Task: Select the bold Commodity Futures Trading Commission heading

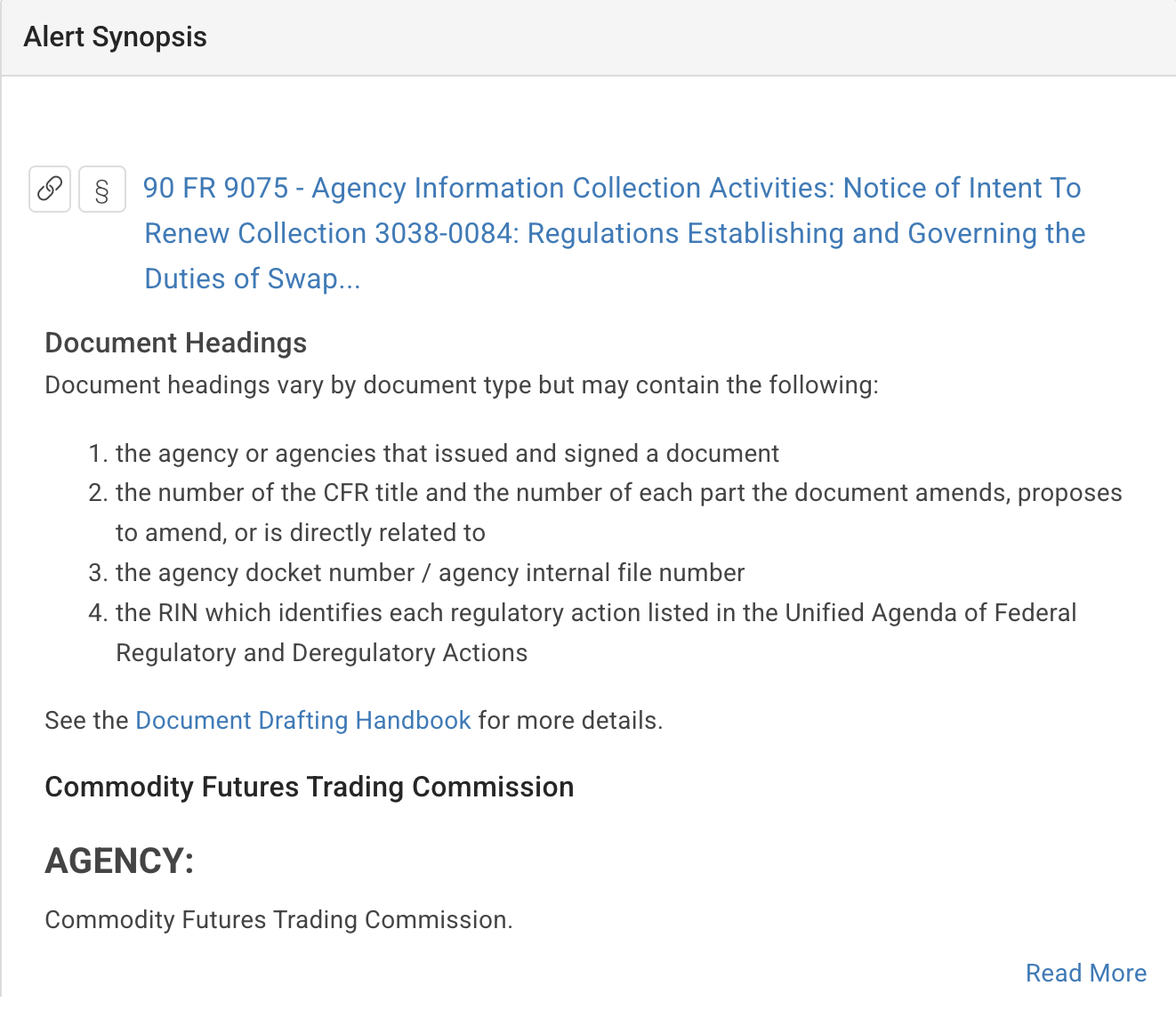Action: pyautogui.click(x=309, y=787)
